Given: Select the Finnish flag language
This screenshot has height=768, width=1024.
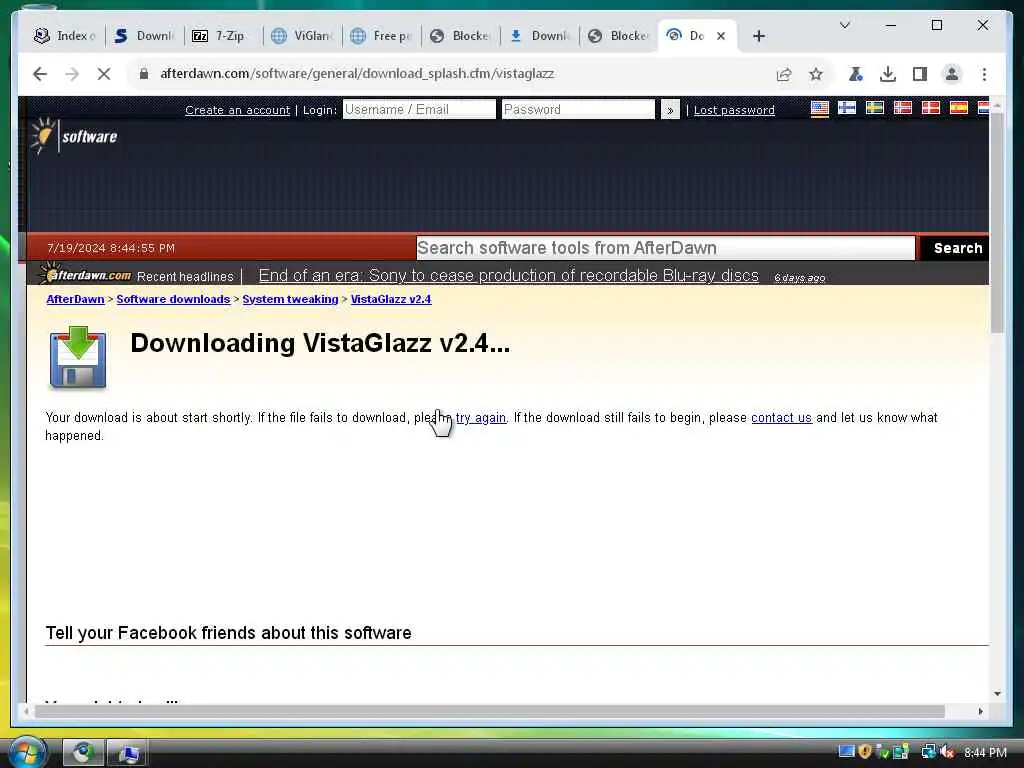Looking at the screenshot, I should 847,108.
